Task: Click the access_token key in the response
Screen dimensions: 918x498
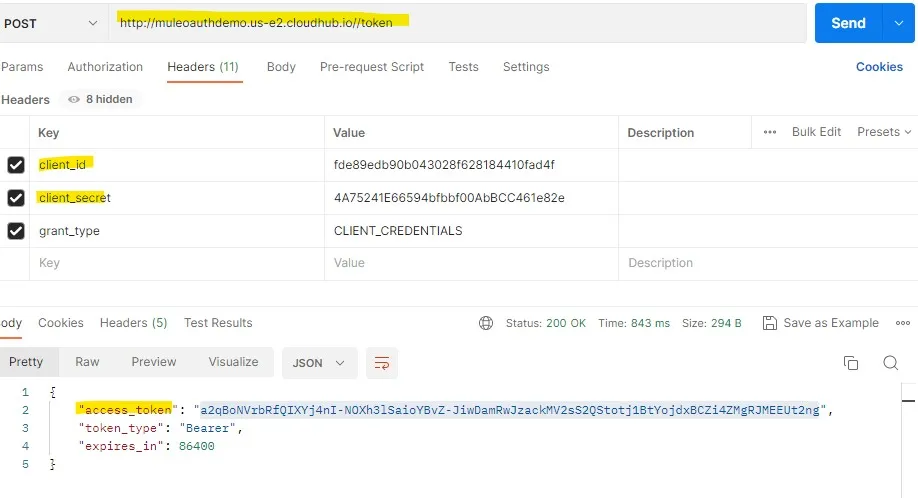Action: pyautogui.click(x=128, y=410)
